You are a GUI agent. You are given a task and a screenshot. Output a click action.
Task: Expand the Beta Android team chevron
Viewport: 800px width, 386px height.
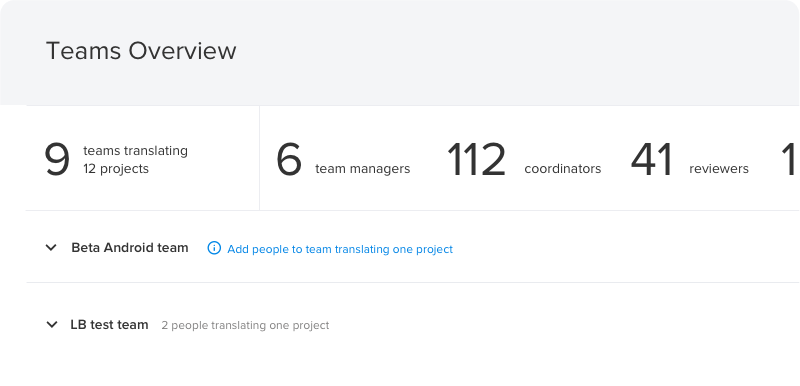click(51, 248)
